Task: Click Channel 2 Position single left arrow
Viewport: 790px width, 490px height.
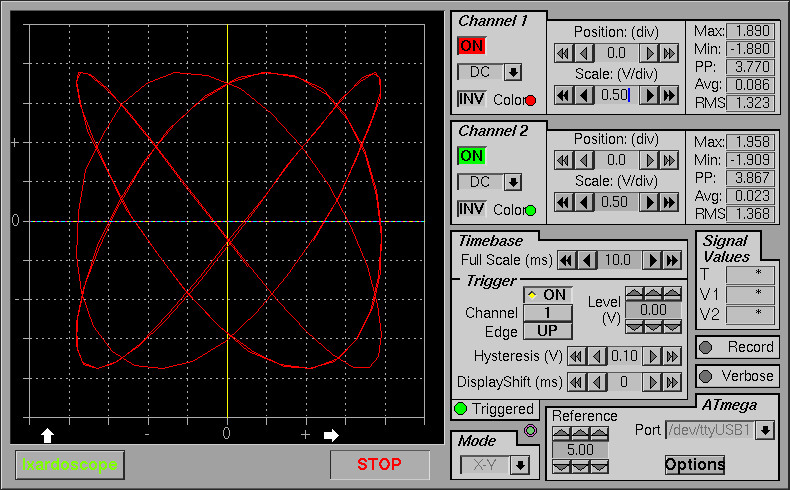Action: (583, 160)
